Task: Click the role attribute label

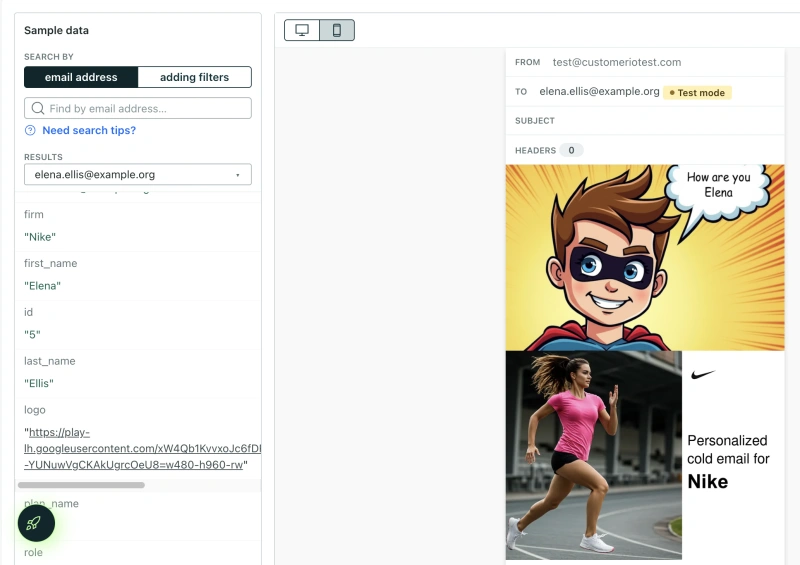Action: (33, 552)
